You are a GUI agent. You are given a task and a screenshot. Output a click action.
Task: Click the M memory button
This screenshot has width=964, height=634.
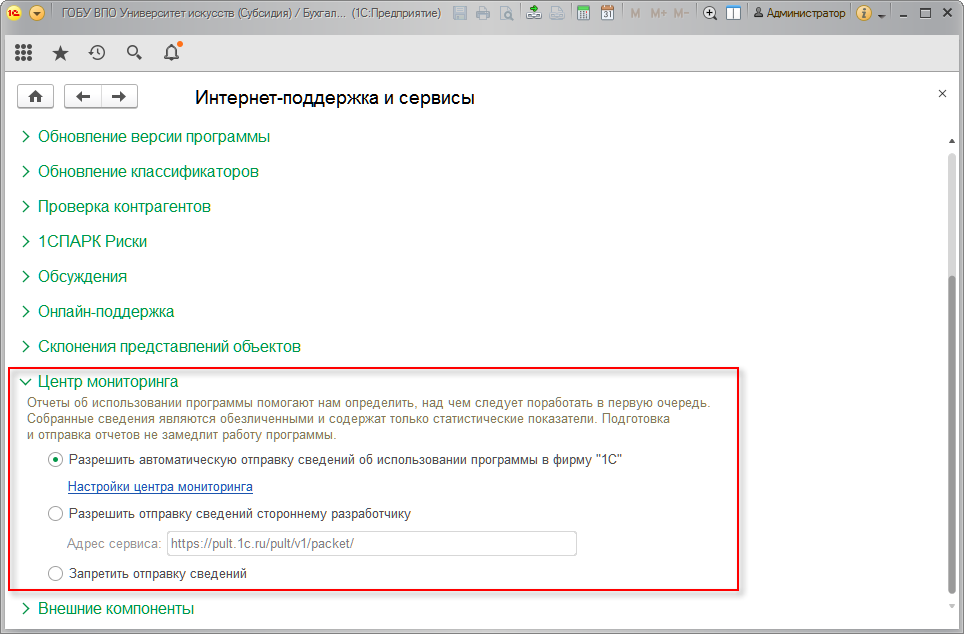coord(635,13)
